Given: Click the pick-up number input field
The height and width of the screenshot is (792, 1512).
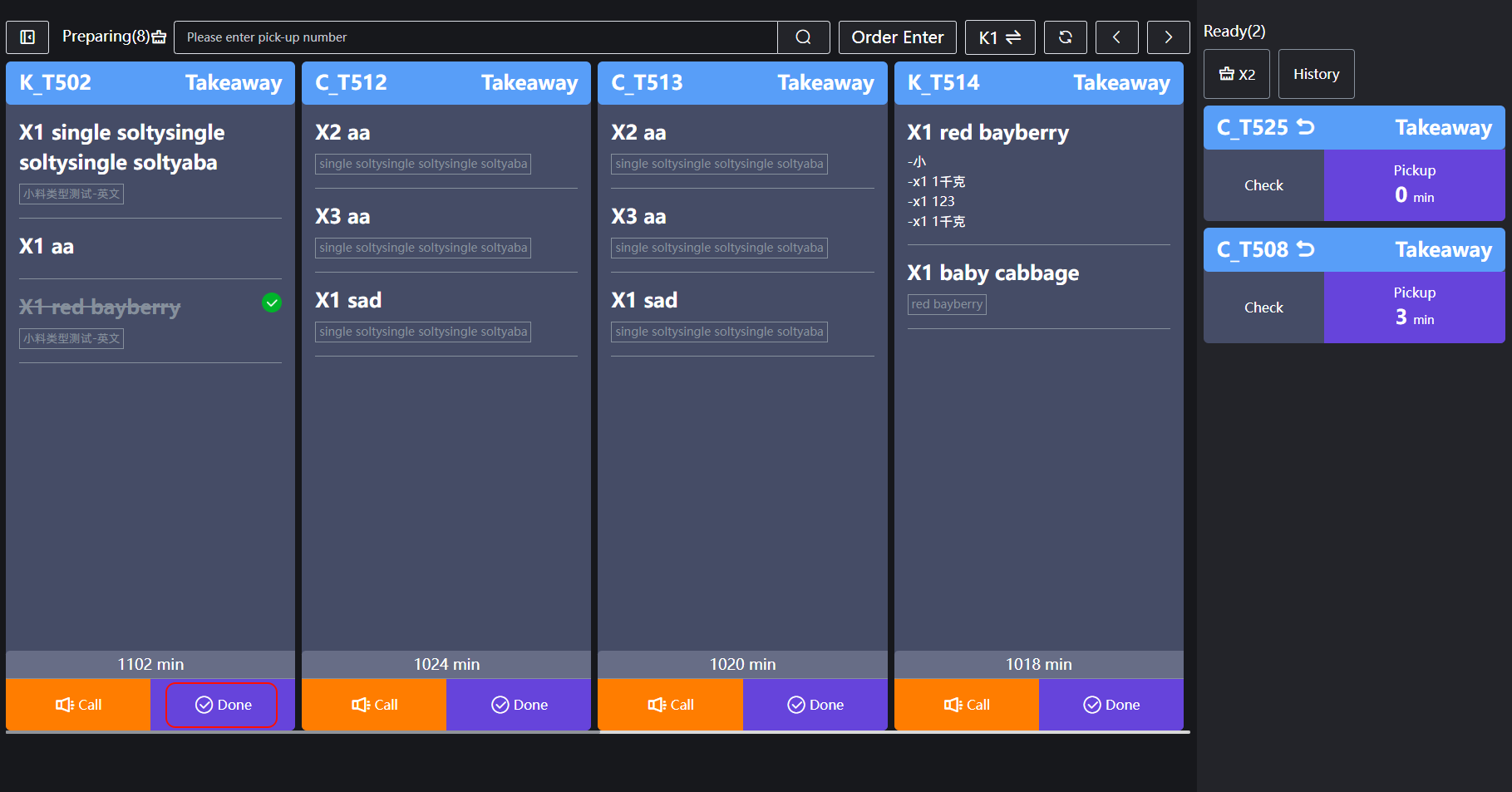Looking at the screenshot, I should [475, 37].
